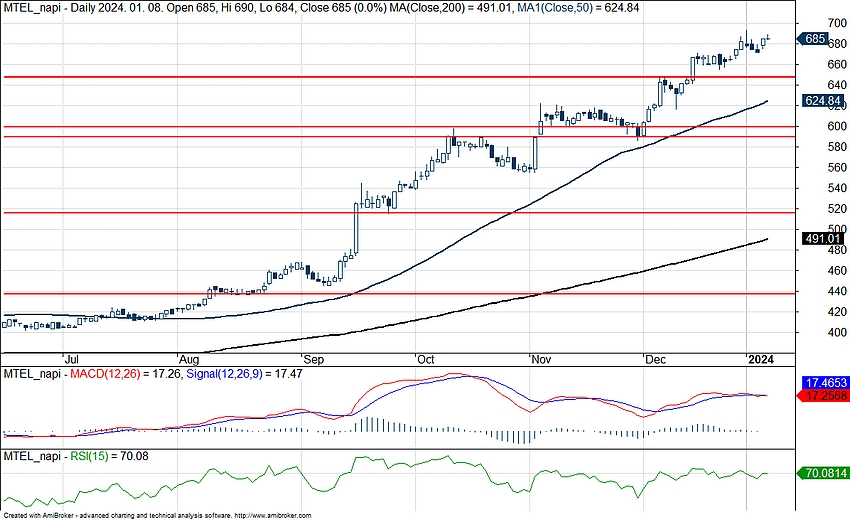Click the Jul date axis label

pos(72,359)
